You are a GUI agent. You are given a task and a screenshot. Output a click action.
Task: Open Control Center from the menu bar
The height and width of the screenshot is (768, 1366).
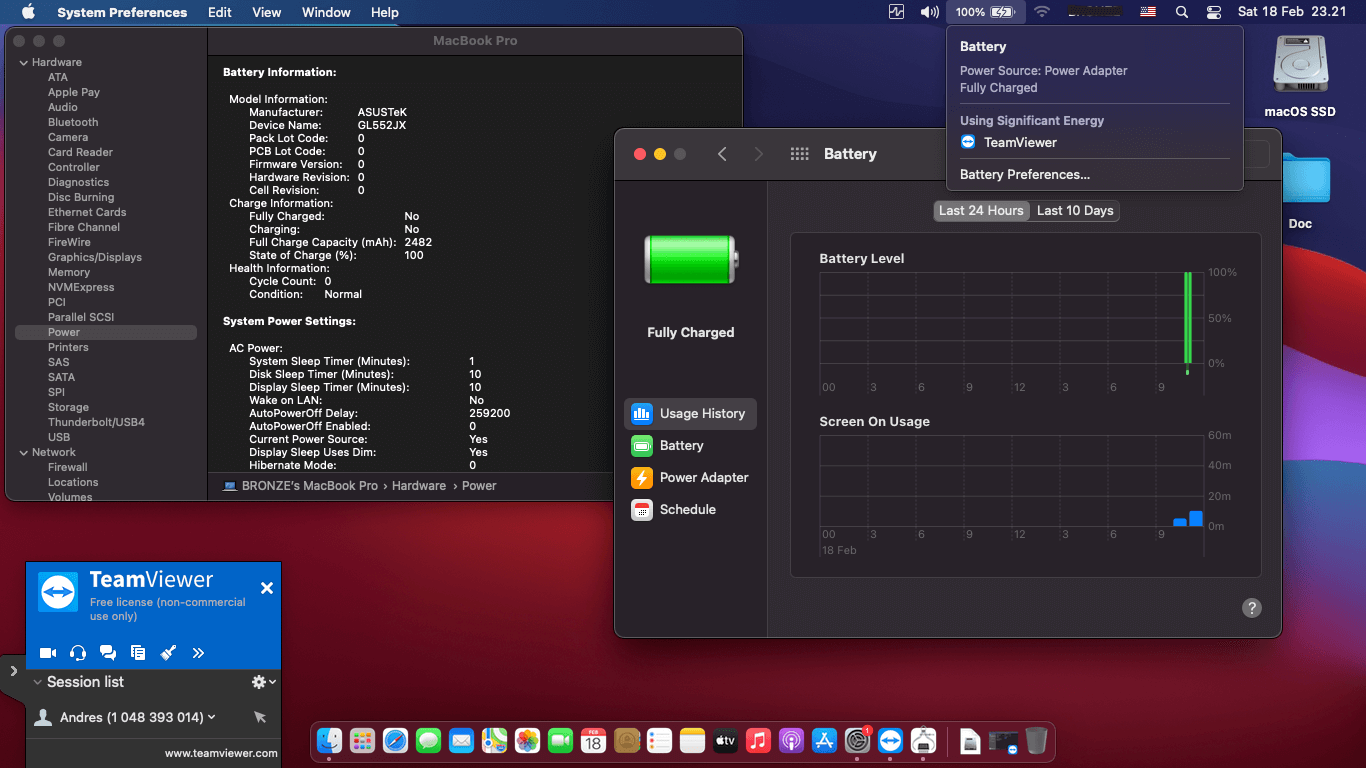pyautogui.click(x=1214, y=12)
